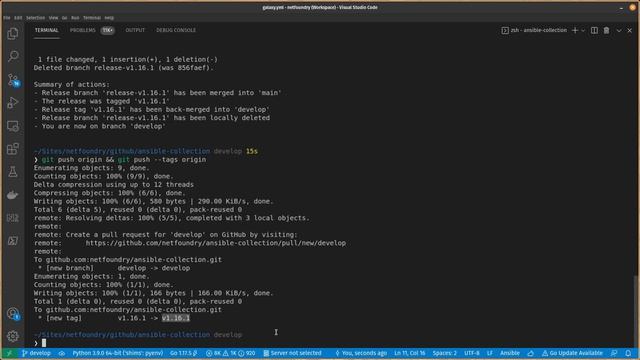Open the Testing flask view
This screenshot has width=640, height=360.
tap(13, 172)
